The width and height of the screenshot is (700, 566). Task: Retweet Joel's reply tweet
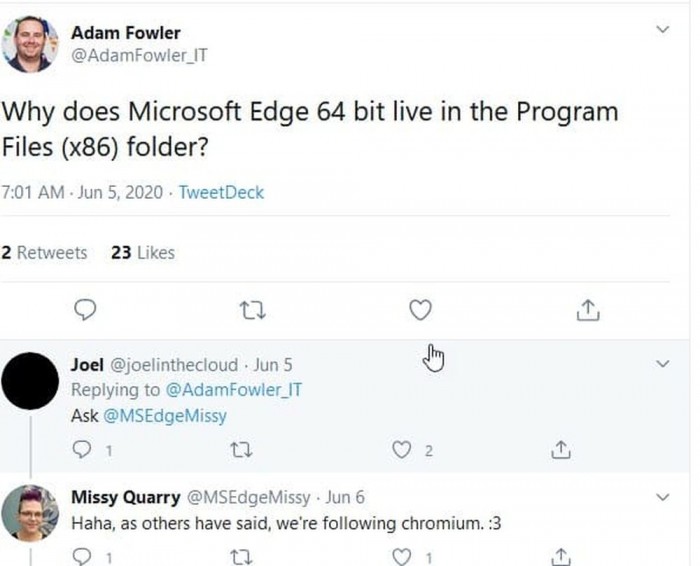pos(241,450)
